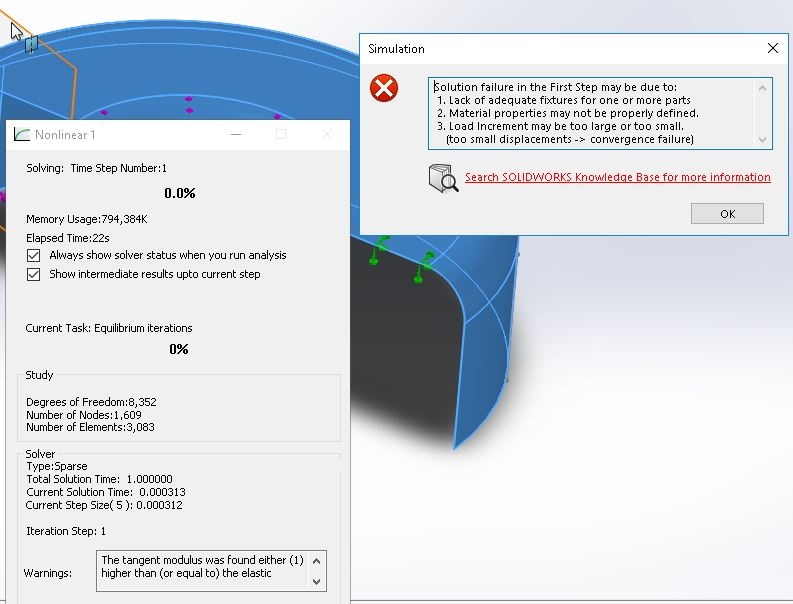Click the Nonlinear 1 window curve icon

21,134
